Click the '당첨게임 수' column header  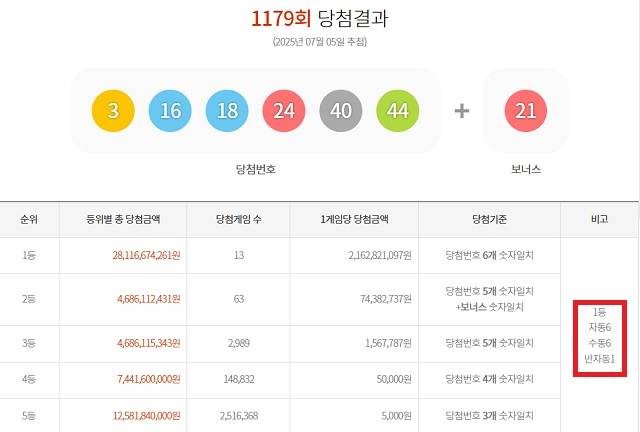(x=238, y=219)
